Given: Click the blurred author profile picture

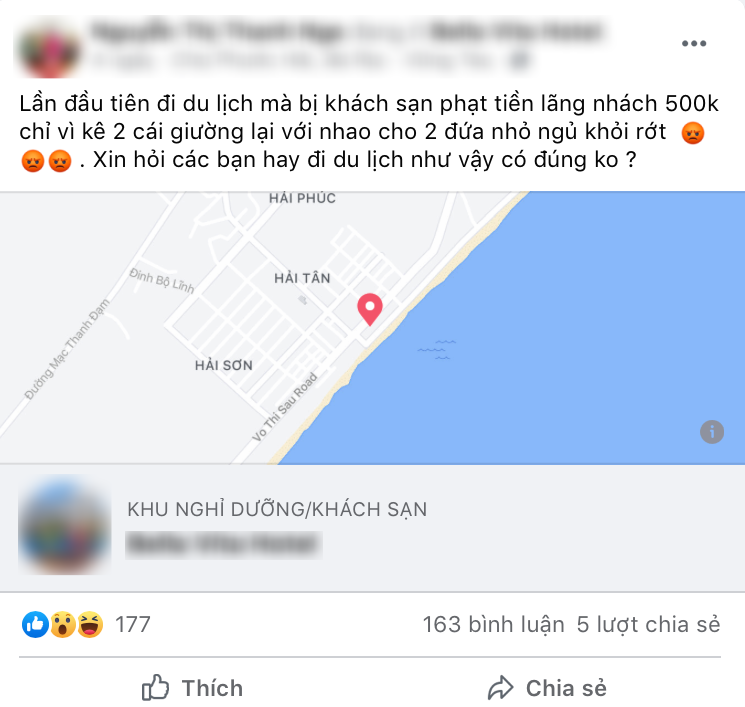Looking at the screenshot, I should point(48,49).
